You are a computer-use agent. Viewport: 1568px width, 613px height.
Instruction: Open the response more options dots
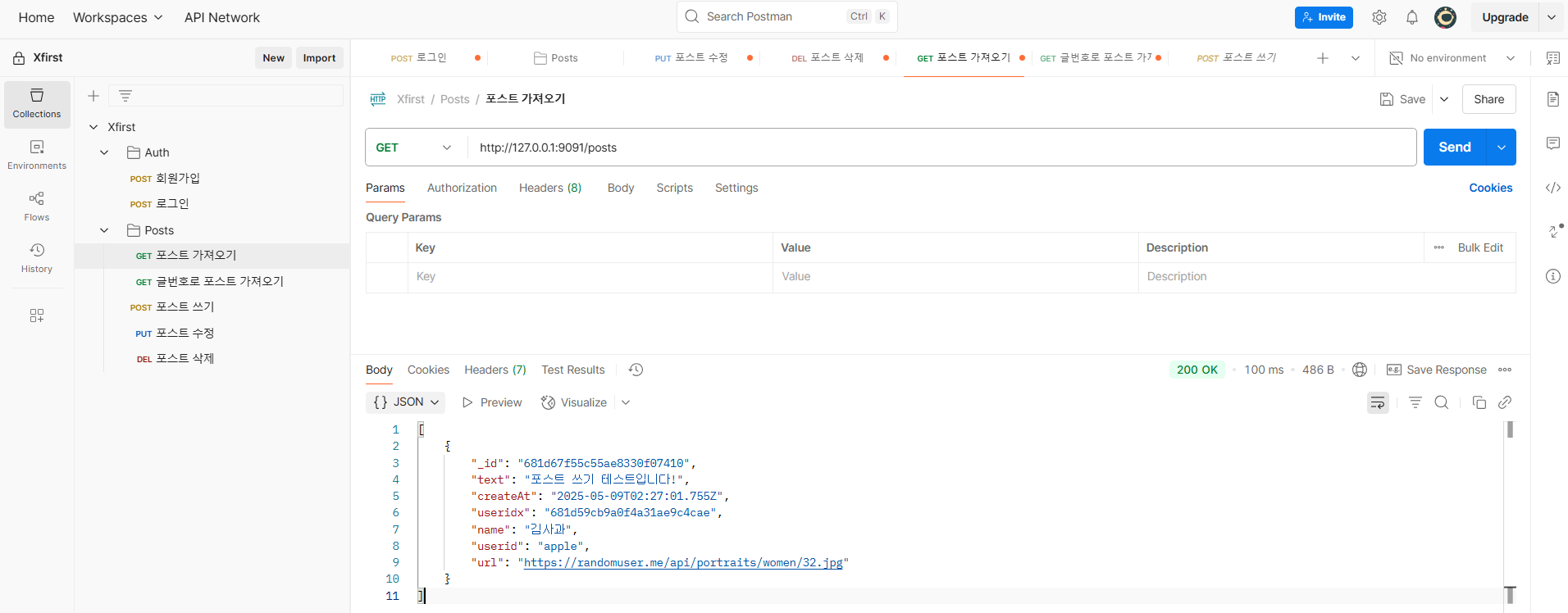pyautogui.click(x=1505, y=370)
